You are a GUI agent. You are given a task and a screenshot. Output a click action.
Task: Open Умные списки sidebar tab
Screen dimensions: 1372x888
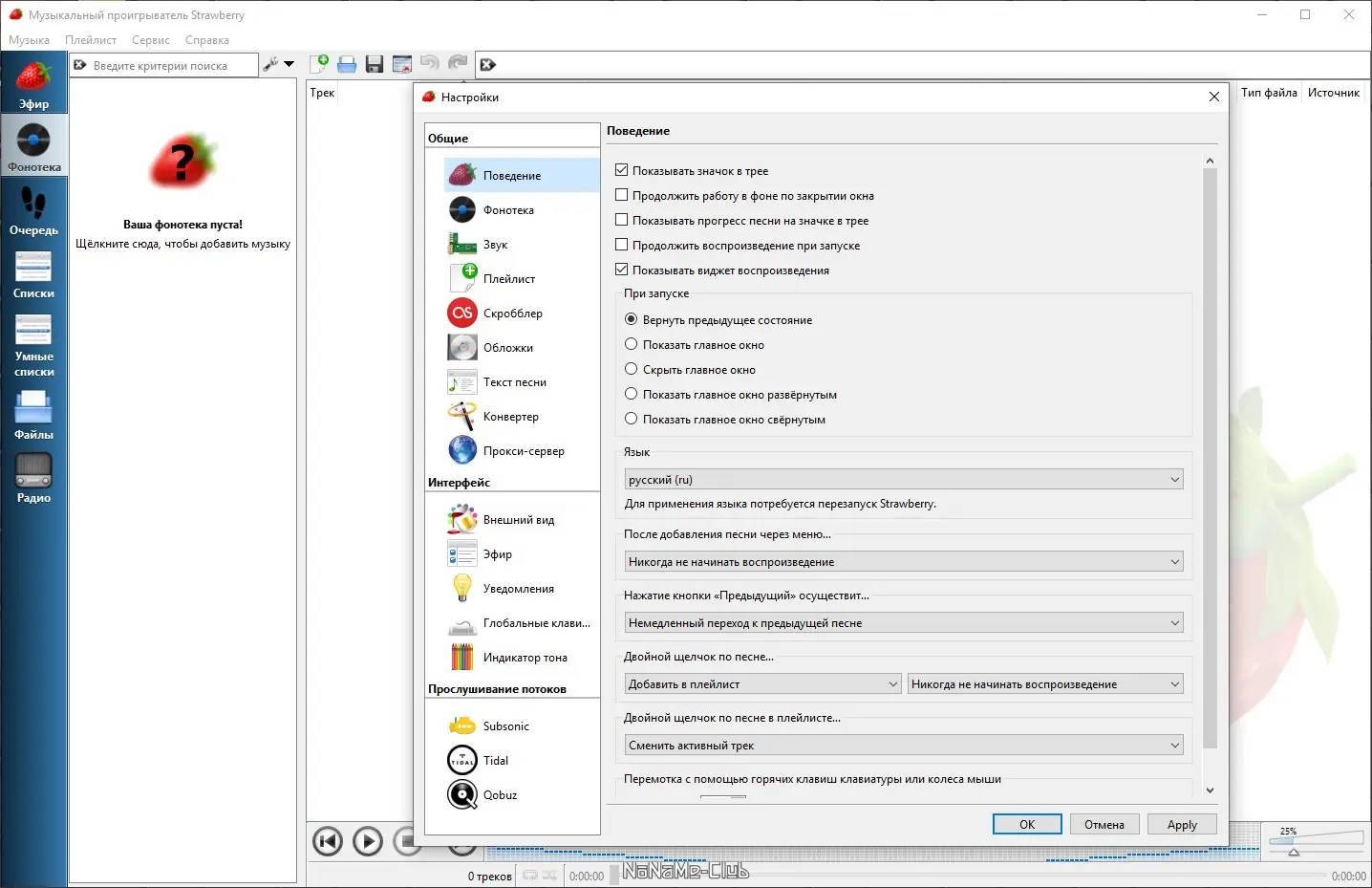click(33, 343)
